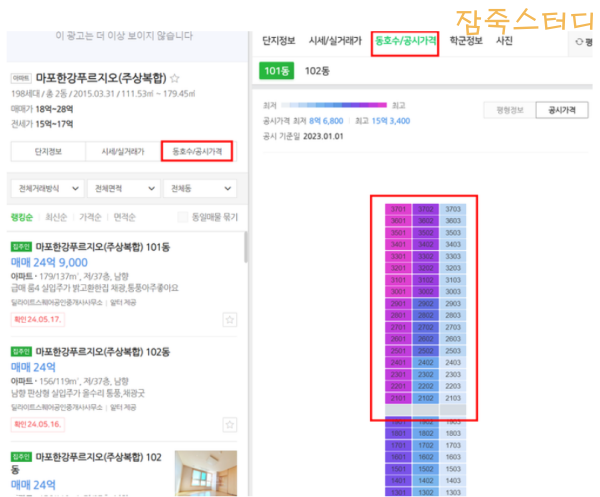Select unit 3702 cell

[426, 209]
